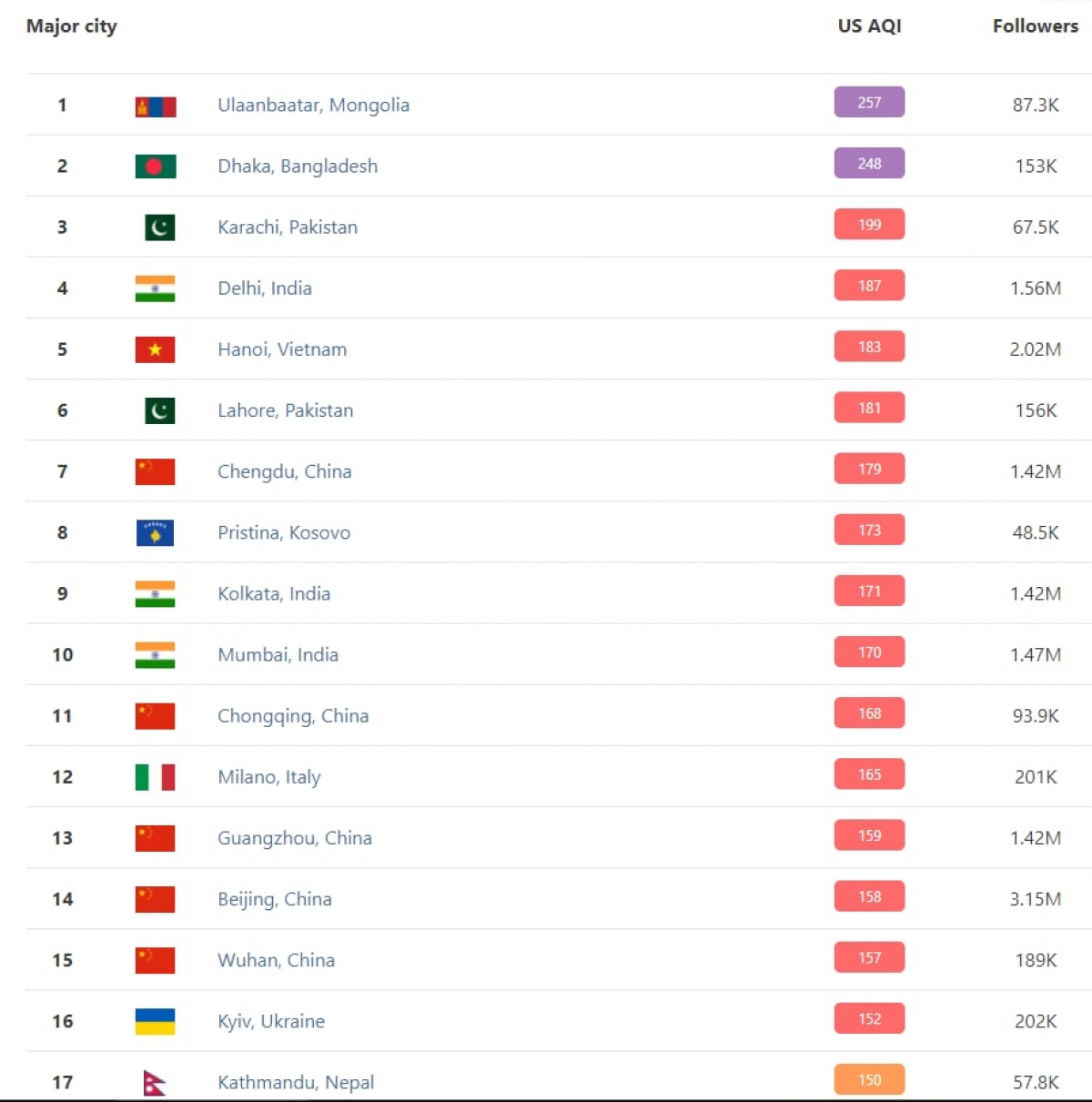Open the Pristina, Kosovo link
Viewport: 1092px width, 1102px height.
coord(284,532)
